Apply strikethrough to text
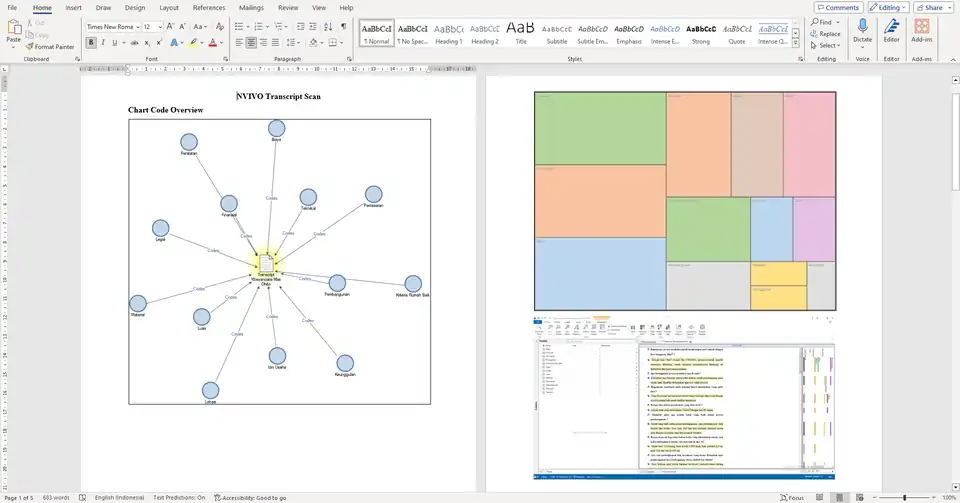 (x=134, y=43)
